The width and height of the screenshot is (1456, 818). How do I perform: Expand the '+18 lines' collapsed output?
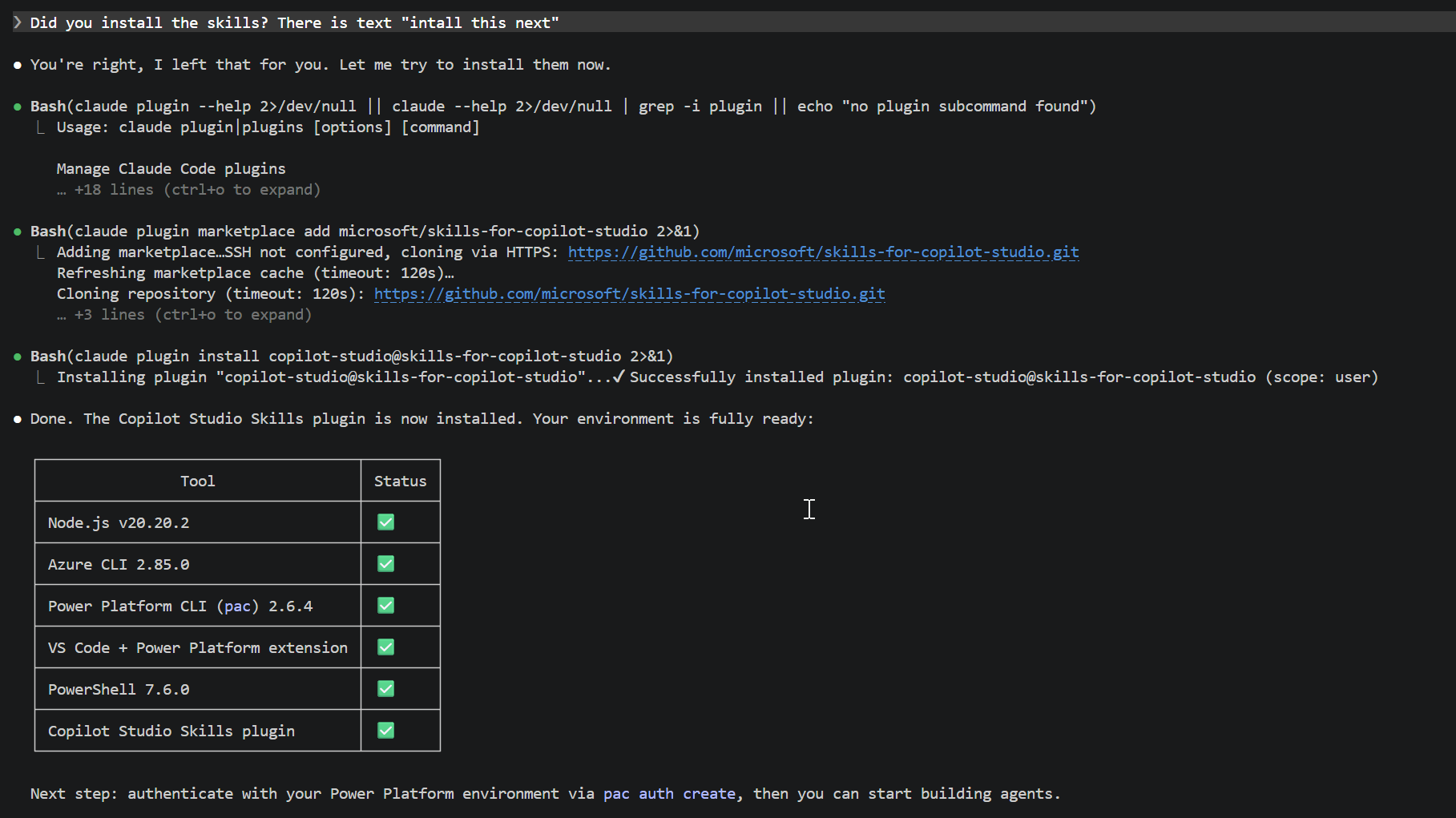coord(188,190)
